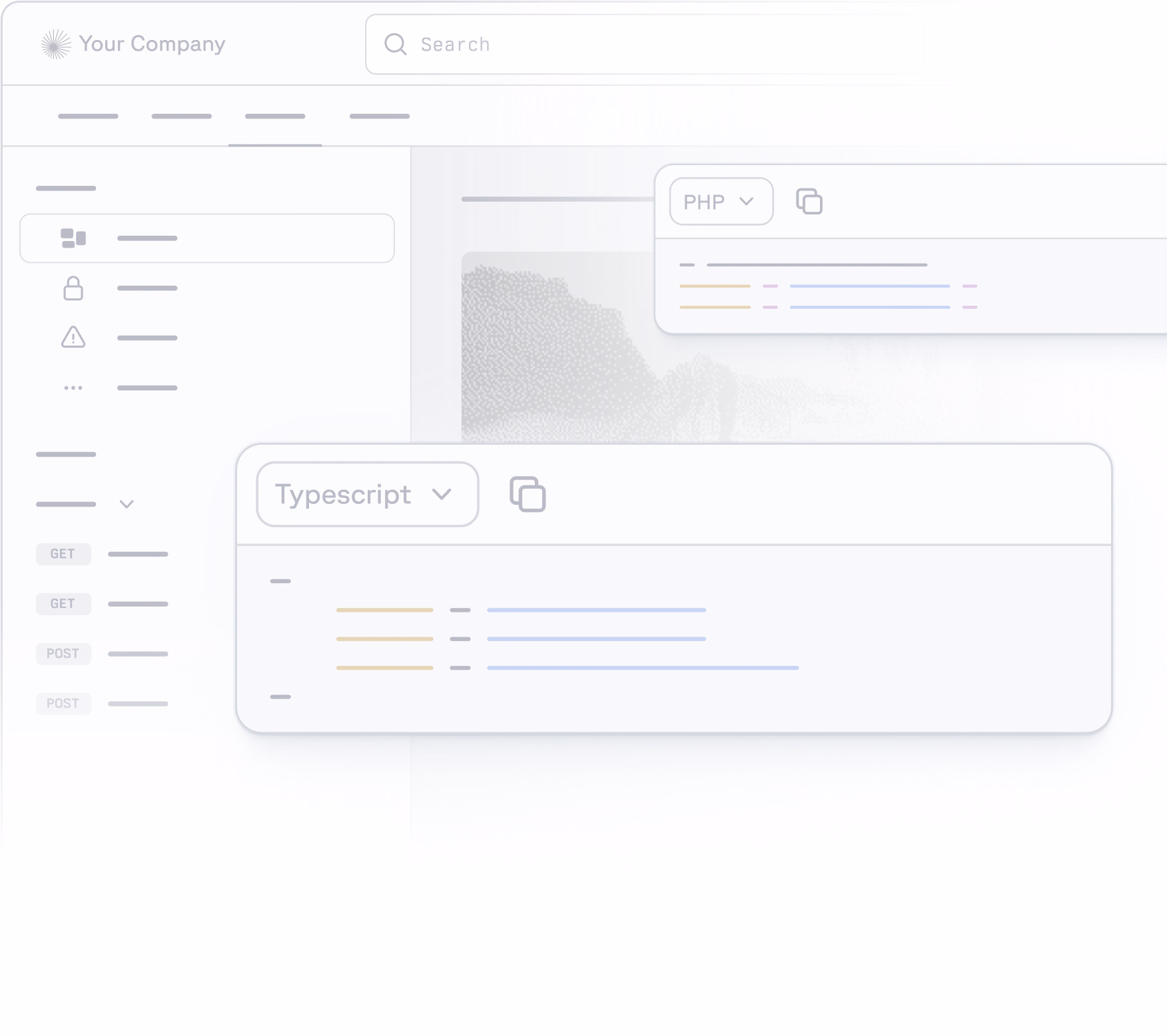
Task: Click the Your Company name link
Action: (152, 45)
